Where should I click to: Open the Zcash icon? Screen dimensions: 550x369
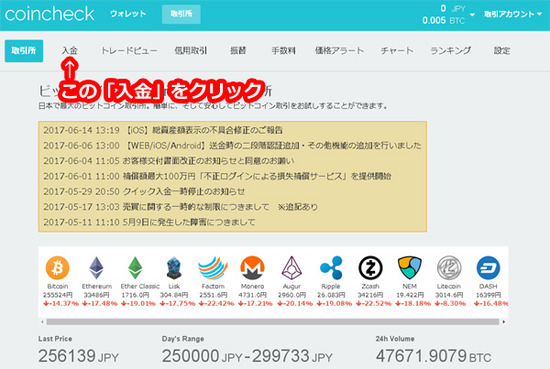[x=370, y=268]
